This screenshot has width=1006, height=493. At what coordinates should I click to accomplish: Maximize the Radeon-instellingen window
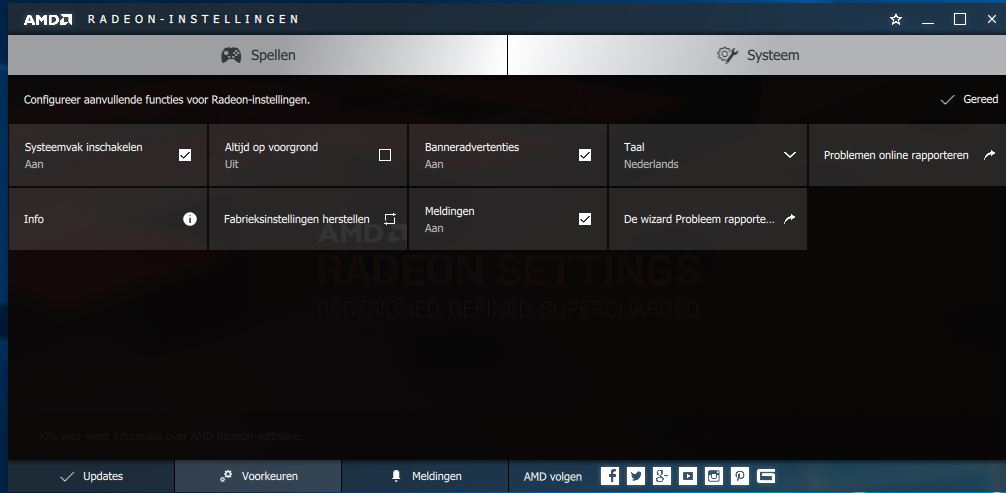click(x=960, y=19)
